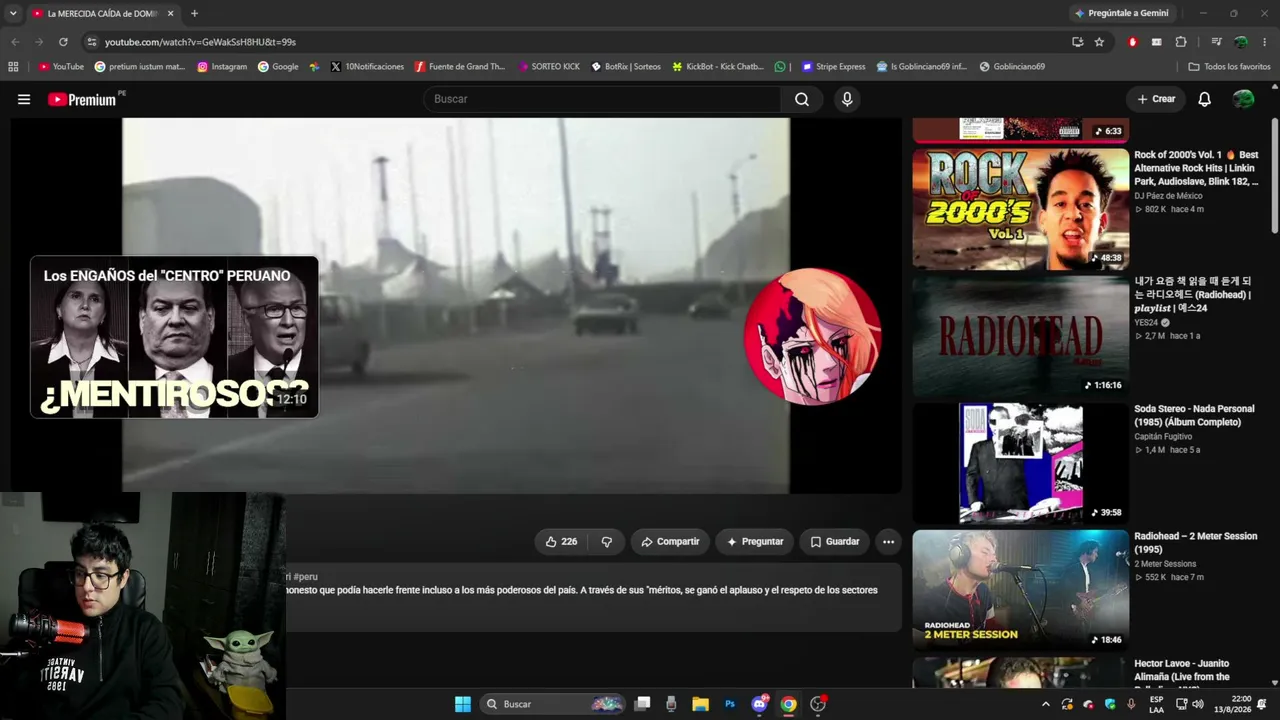Open YouTube notifications bell

[1205, 99]
